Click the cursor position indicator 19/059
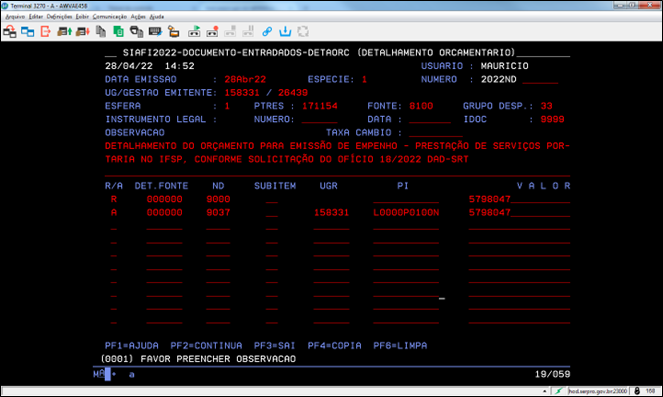The width and height of the screenshot is (663, 397). click(552, 374)
